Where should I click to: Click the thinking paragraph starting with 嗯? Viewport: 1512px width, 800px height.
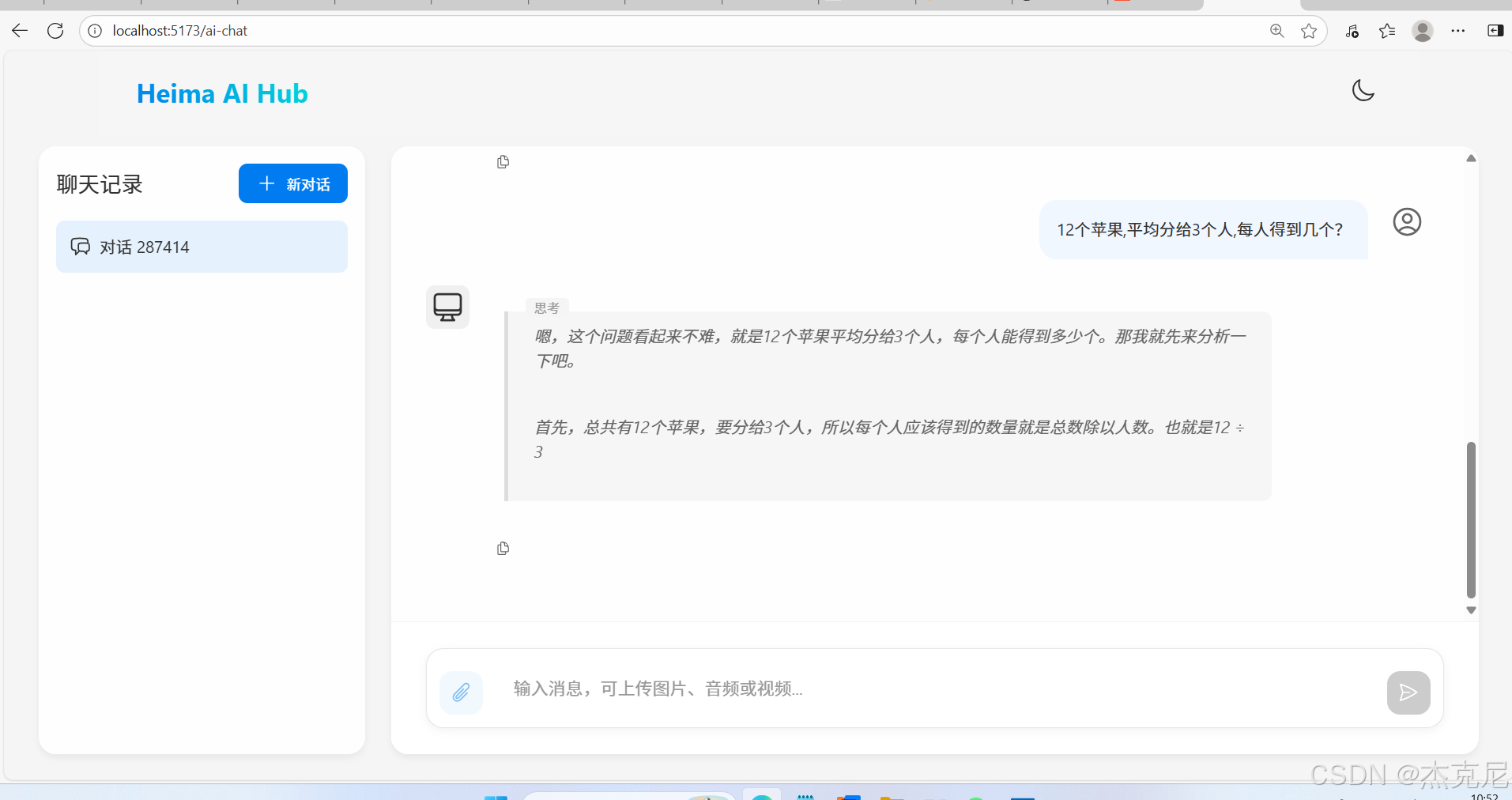click(890, 349)
